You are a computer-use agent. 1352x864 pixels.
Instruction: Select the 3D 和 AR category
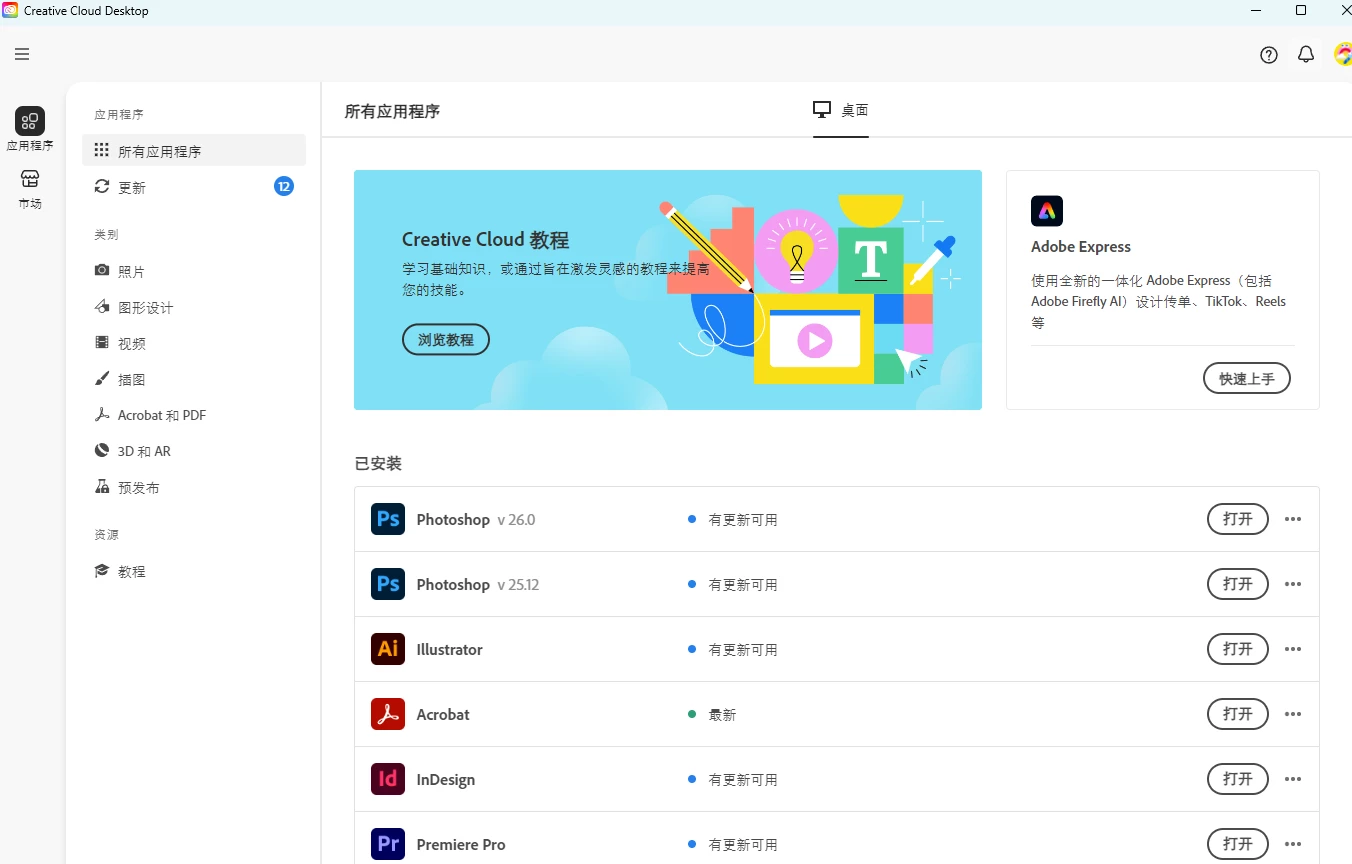pos(194,451)
